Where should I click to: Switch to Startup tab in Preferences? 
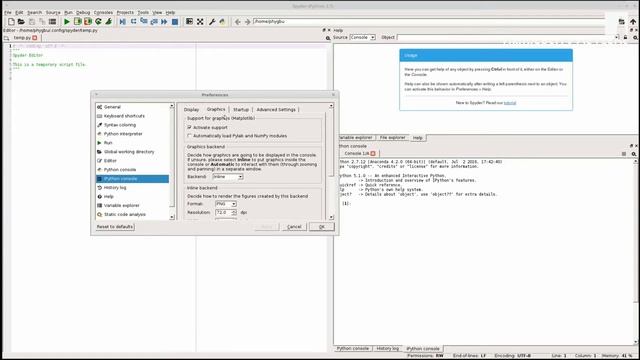[x=241, y=109]
